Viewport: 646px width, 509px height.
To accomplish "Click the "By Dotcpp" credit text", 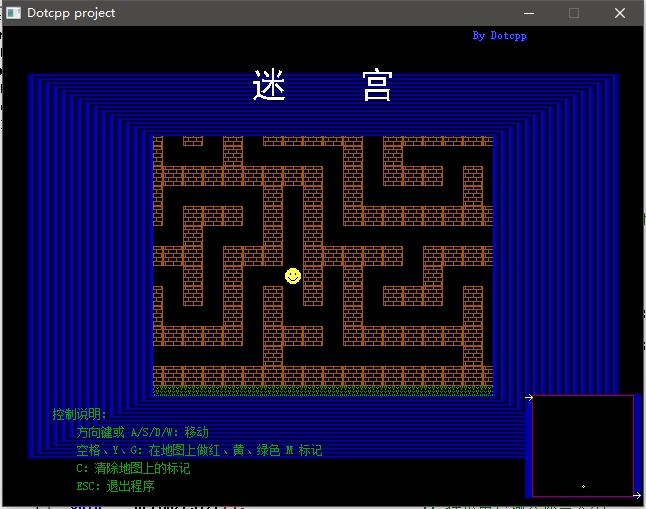I will pyautogui.click(x=499, y=36).
